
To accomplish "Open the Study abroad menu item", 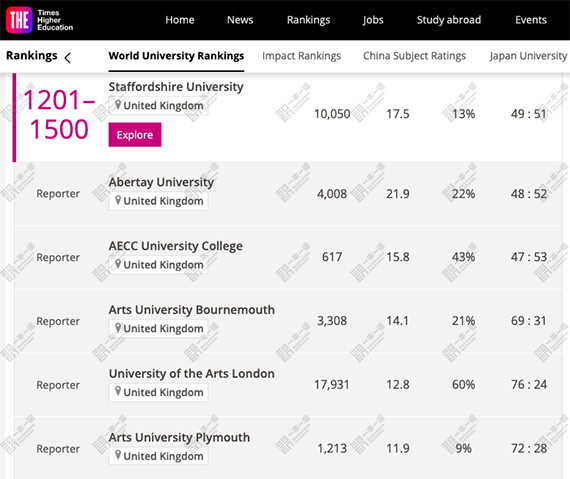I will pos(449,20).
